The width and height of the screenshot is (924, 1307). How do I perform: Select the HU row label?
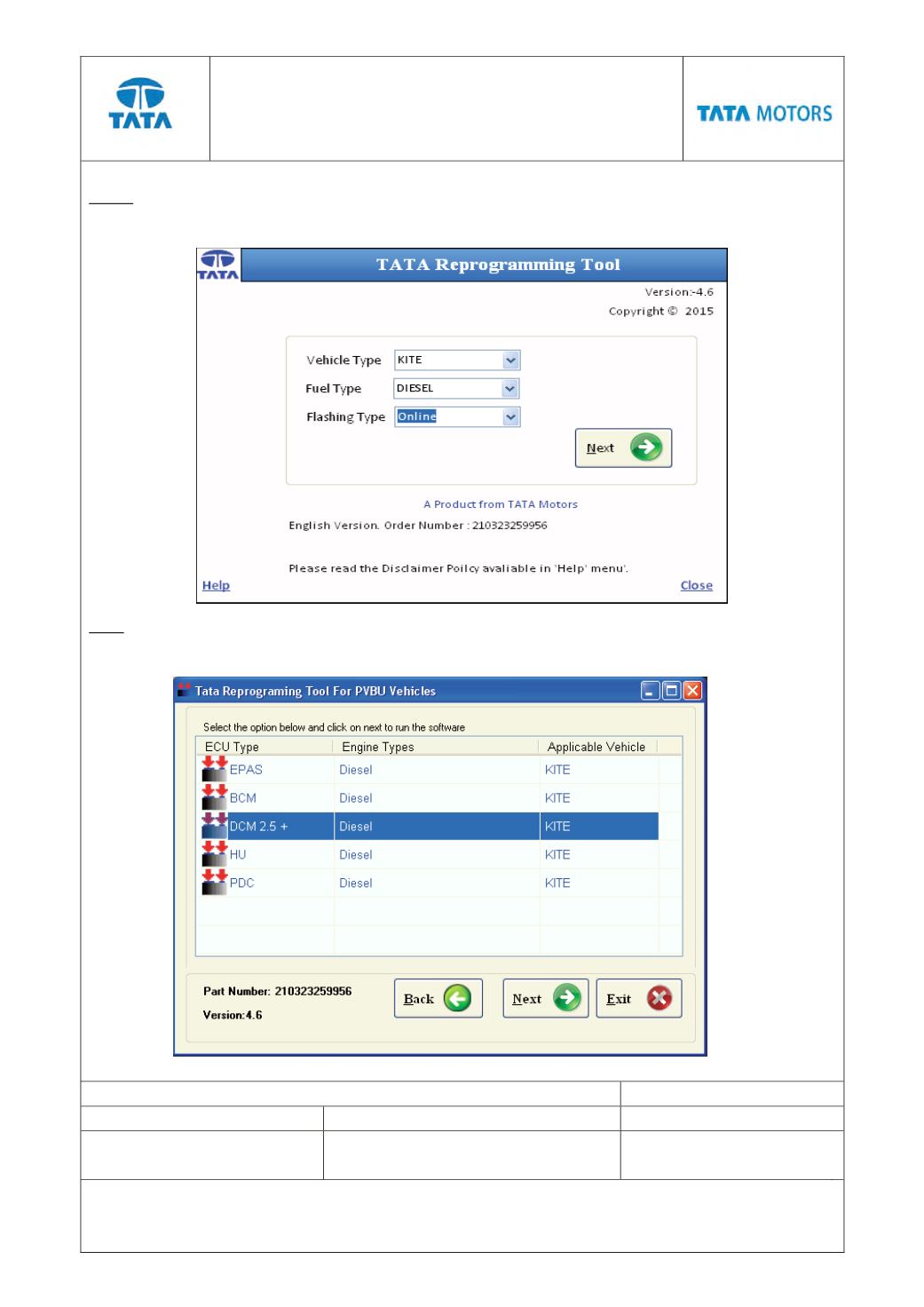point(238,855)
